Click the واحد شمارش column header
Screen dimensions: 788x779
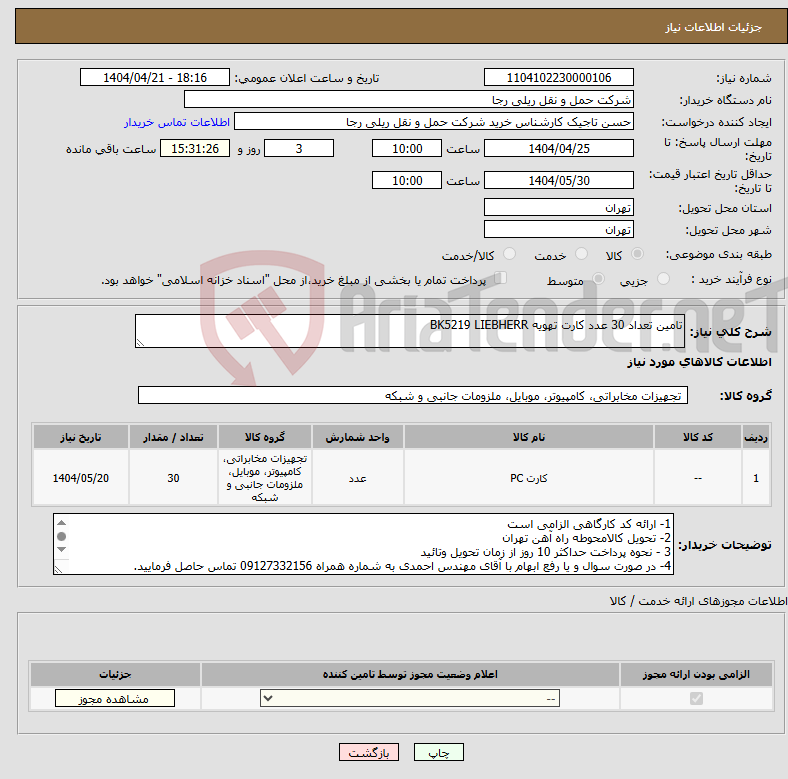357,437
